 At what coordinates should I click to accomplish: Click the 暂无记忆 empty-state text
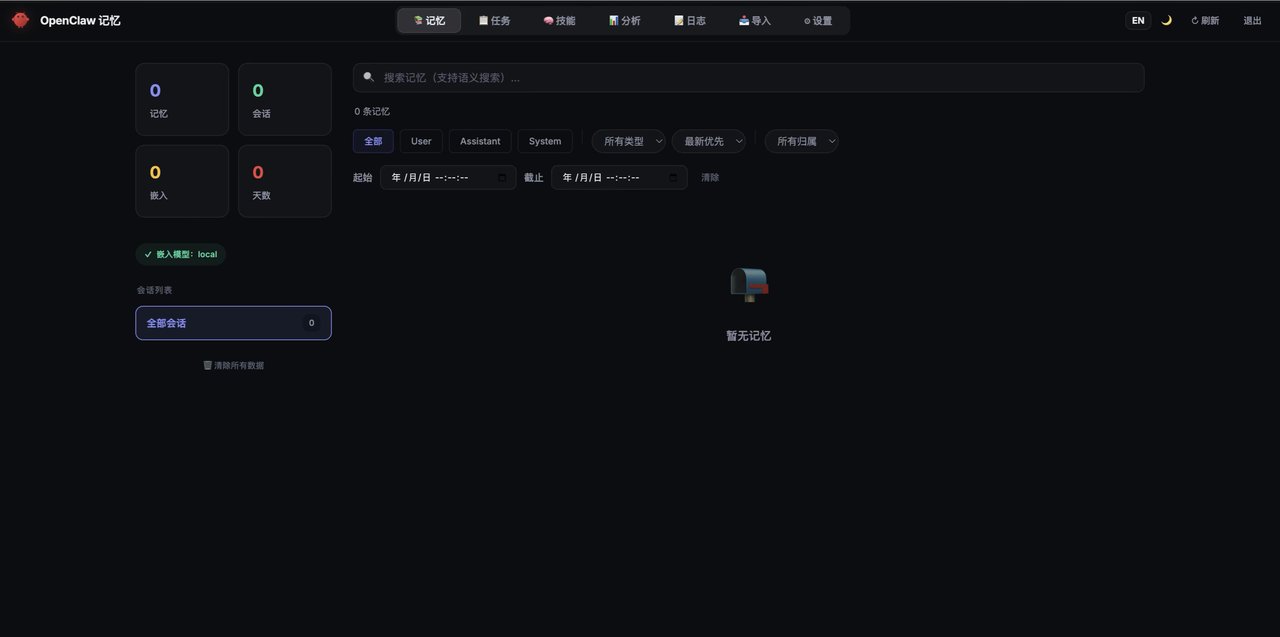749,336
